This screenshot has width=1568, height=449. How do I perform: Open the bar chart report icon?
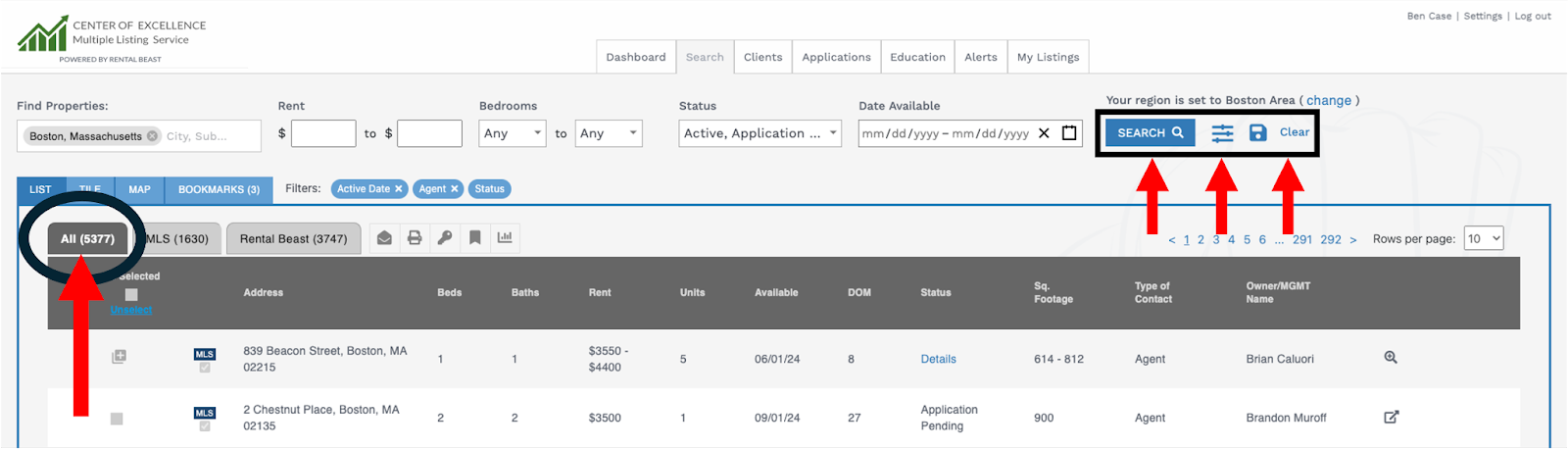pyautogui.click(x=505, y=237)
